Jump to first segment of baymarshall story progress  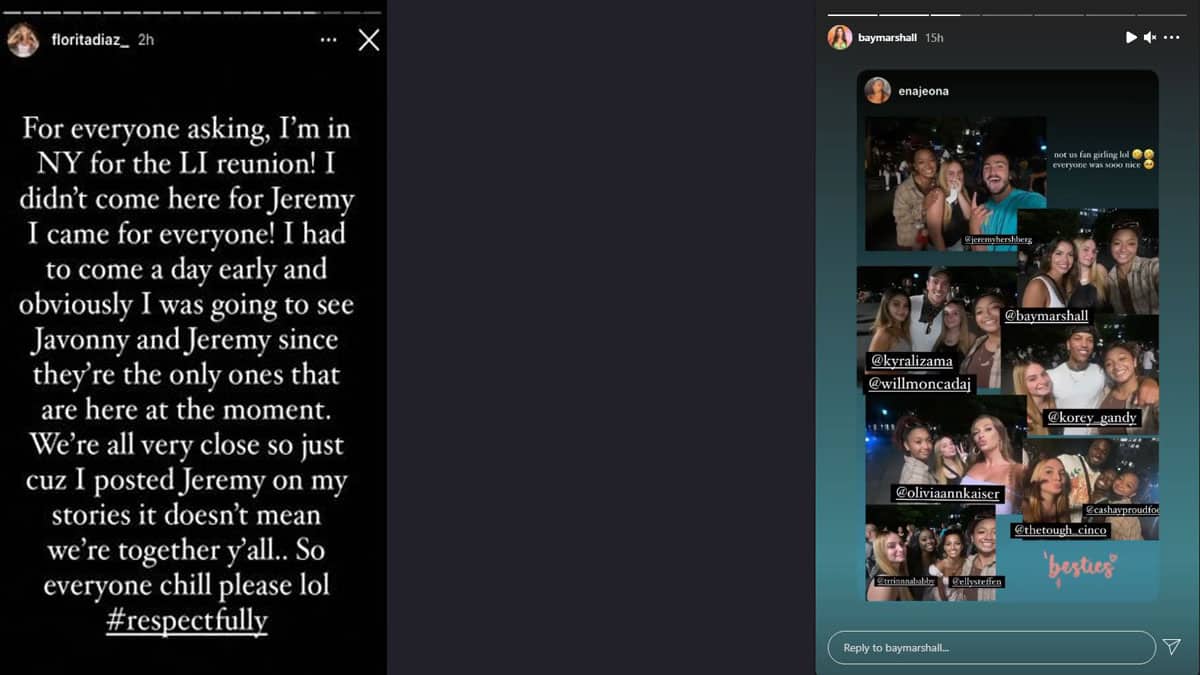pos(852,15)
